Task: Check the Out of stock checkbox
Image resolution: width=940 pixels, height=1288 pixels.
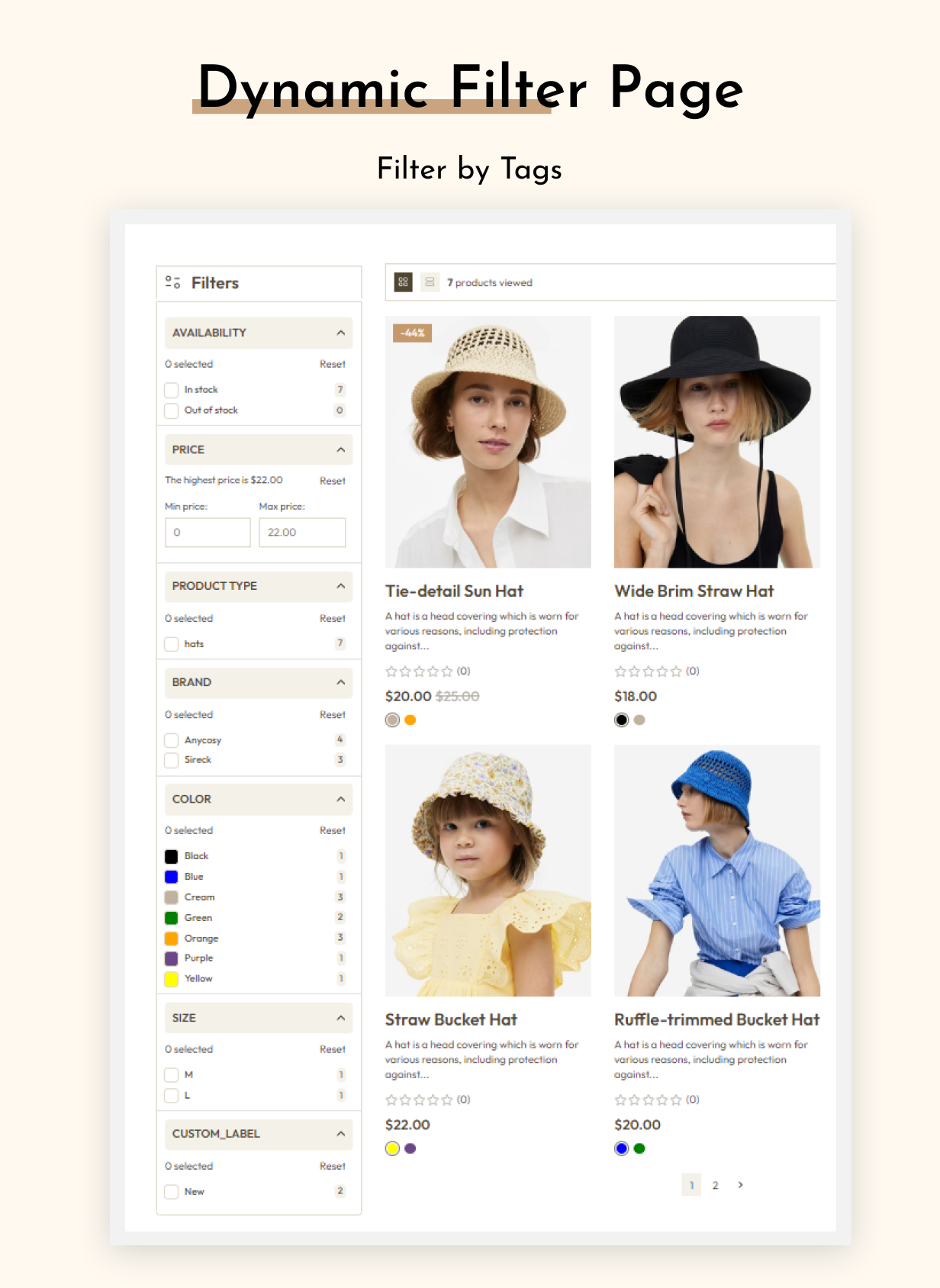Action: (x=172, y=411)
